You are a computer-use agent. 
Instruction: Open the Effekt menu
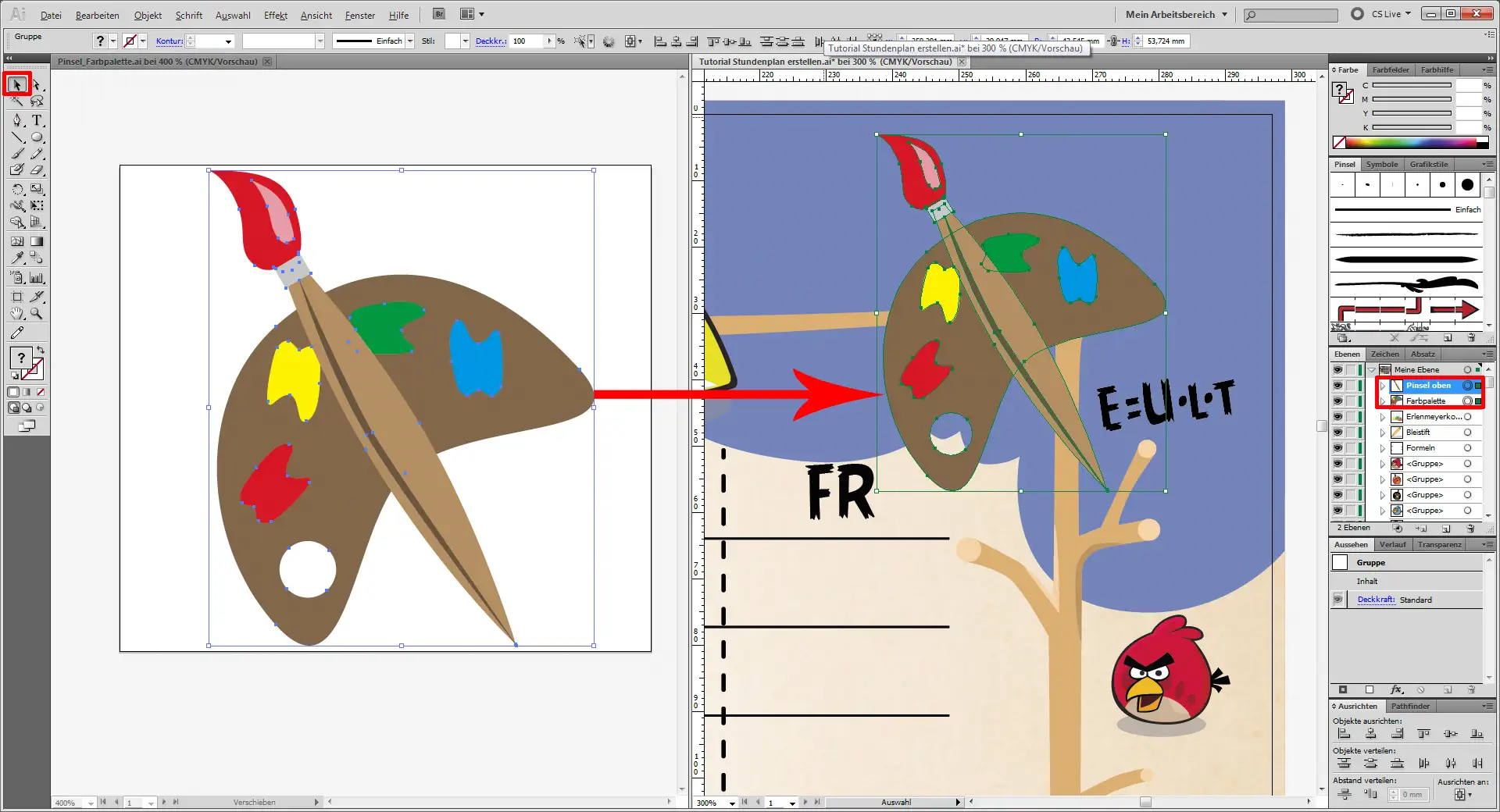click(x=275, y=15)
